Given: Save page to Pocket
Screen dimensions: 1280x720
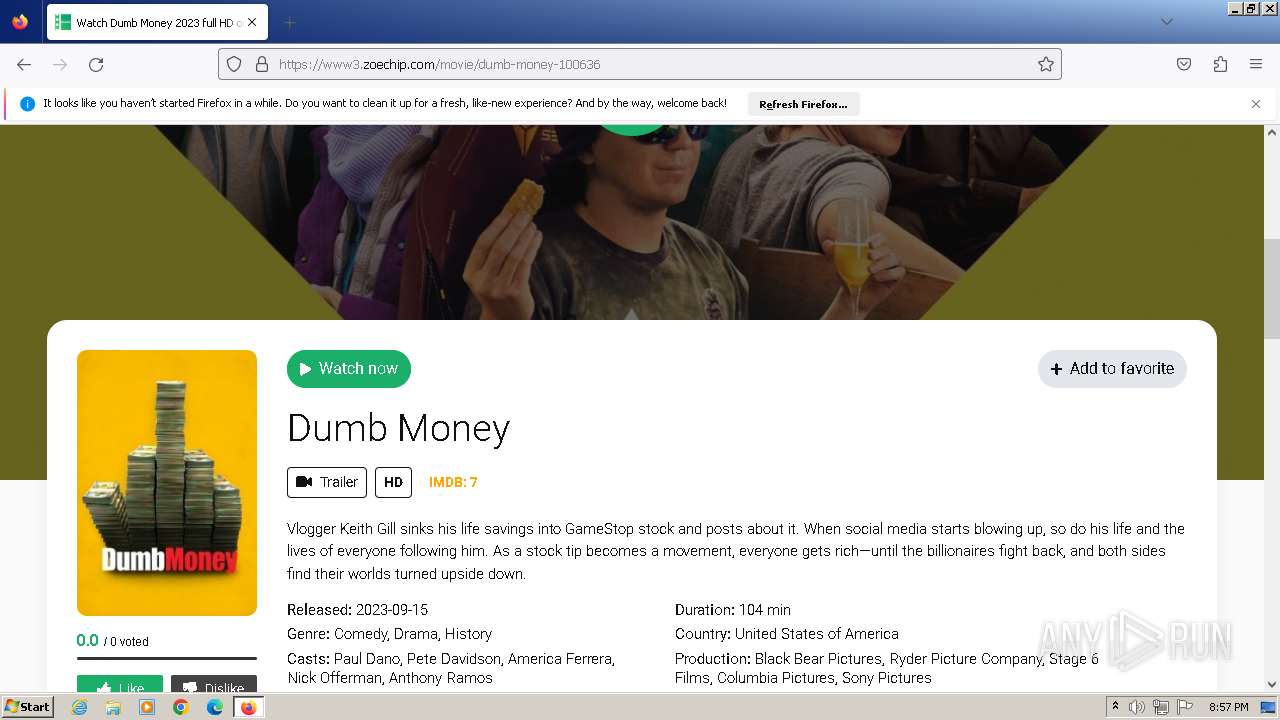Looking at the screenshot, I should [x=1184, y=64].
